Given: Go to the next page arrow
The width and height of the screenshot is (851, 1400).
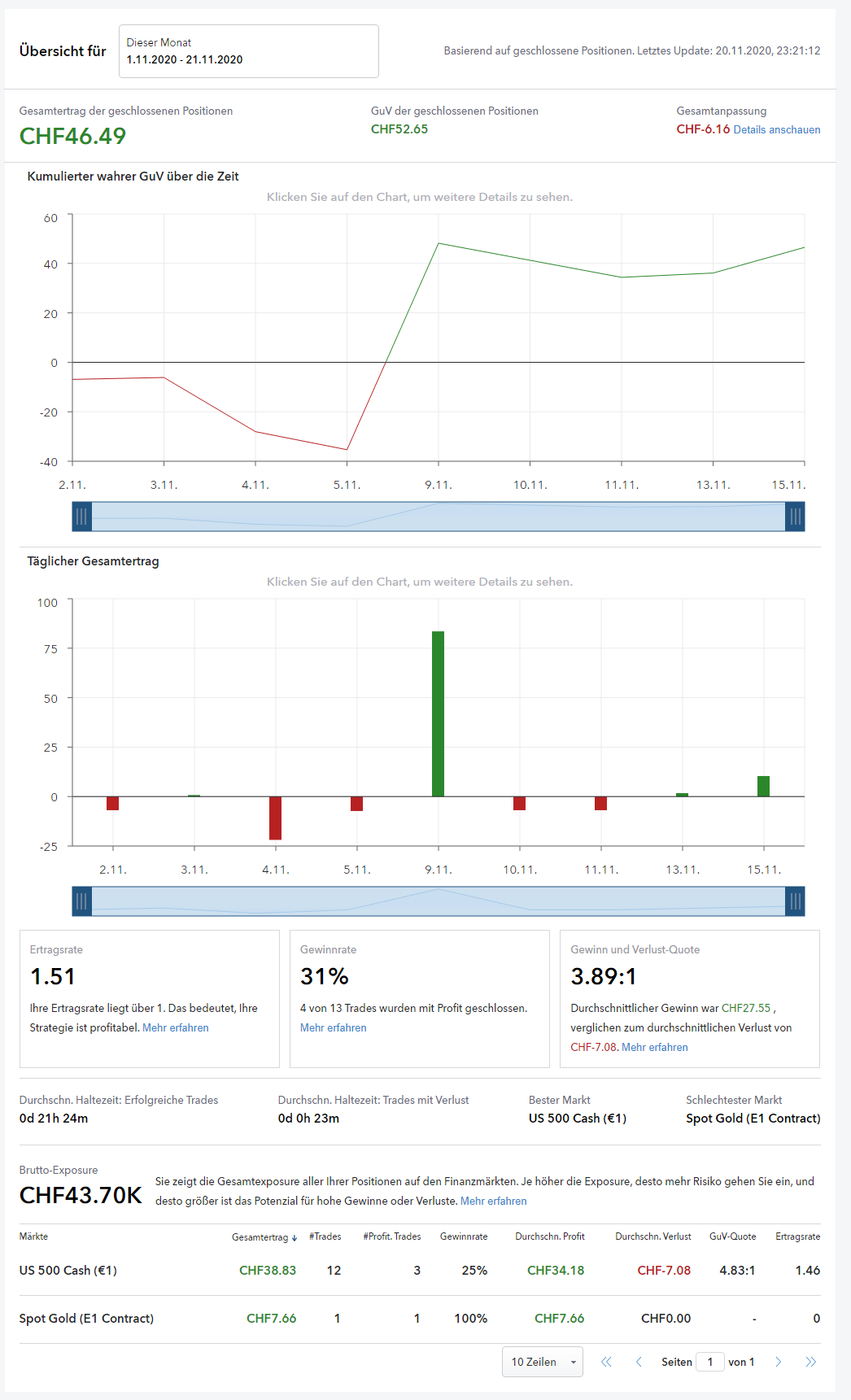Looking at the screenshot, I should pyautogui.click(x=778, y=1362).
